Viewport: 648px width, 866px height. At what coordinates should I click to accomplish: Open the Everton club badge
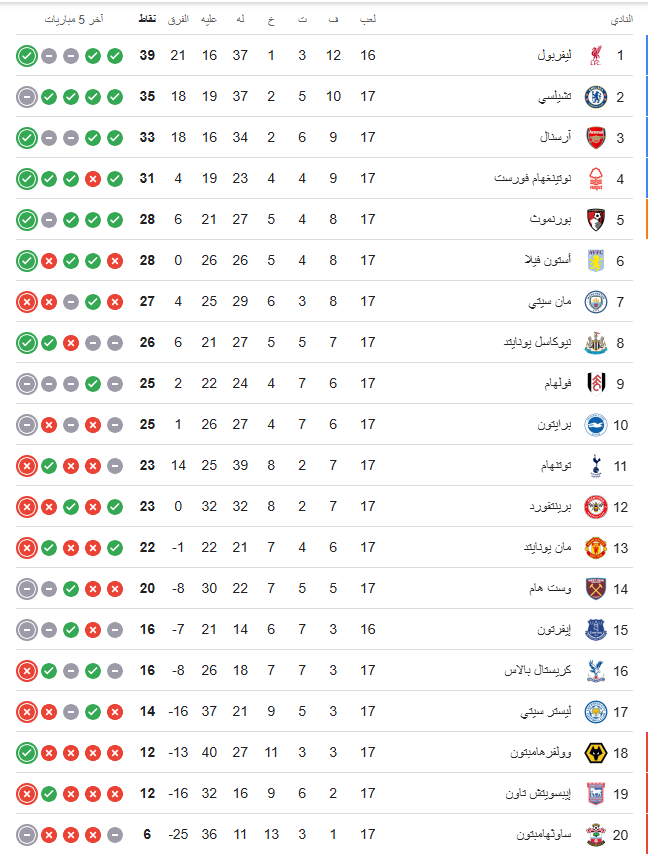[x=595, y=630]
